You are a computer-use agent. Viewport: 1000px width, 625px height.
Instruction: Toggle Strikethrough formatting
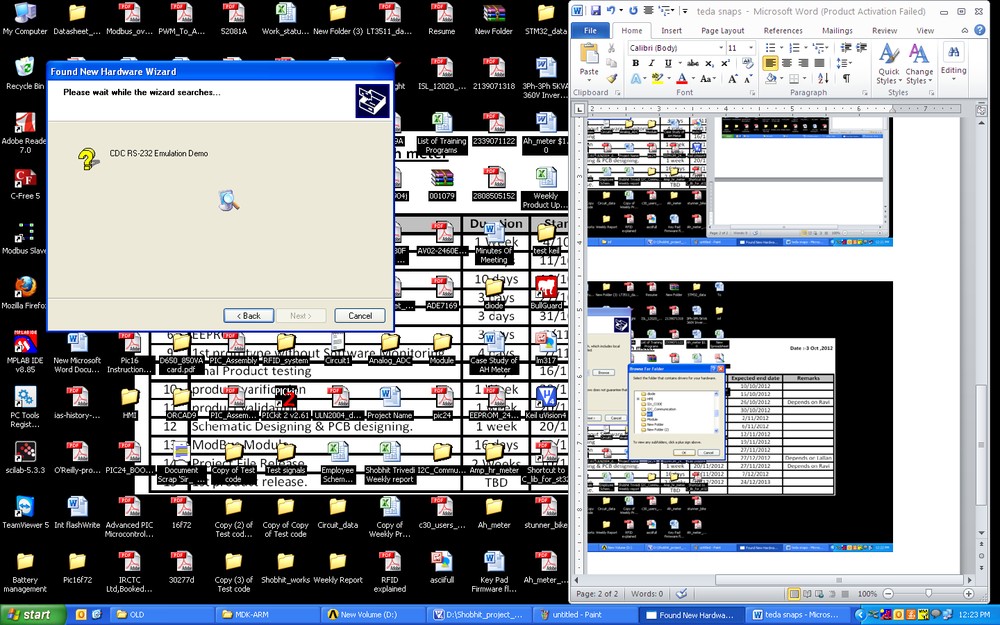(693, 63)
